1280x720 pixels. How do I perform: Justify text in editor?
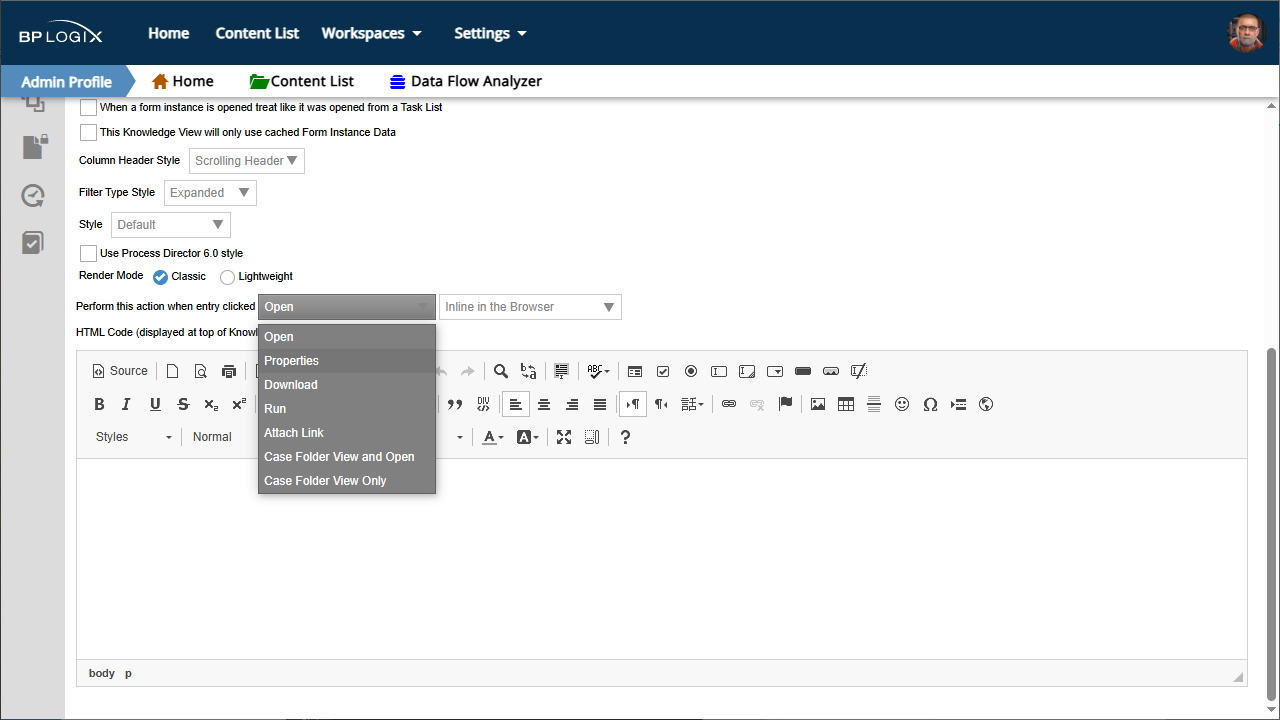[x=600, y=405]
